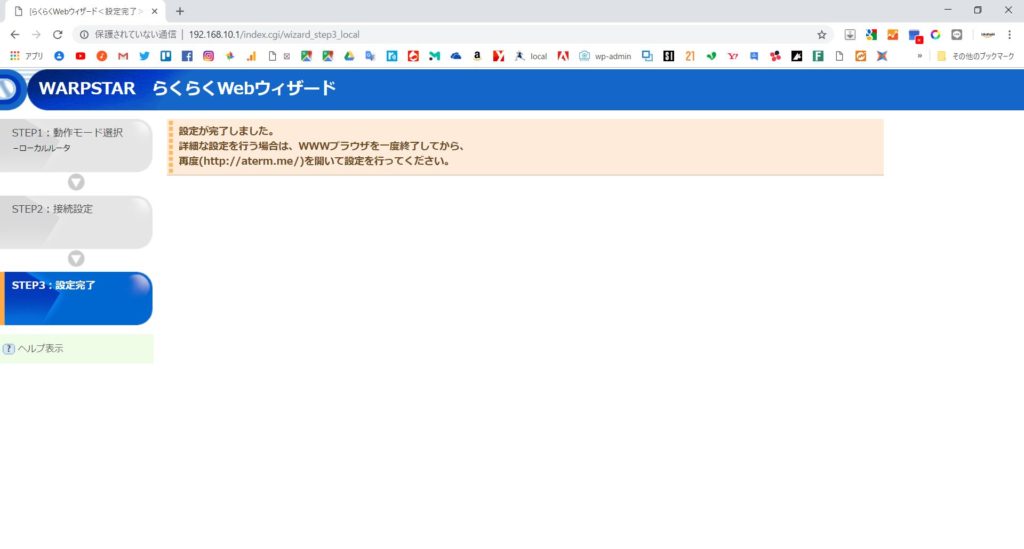1024x549 pixels.
Task: Expand the hidden bookmarks overflow chevron
Action: pyautogui.click(x=919, y=56)
